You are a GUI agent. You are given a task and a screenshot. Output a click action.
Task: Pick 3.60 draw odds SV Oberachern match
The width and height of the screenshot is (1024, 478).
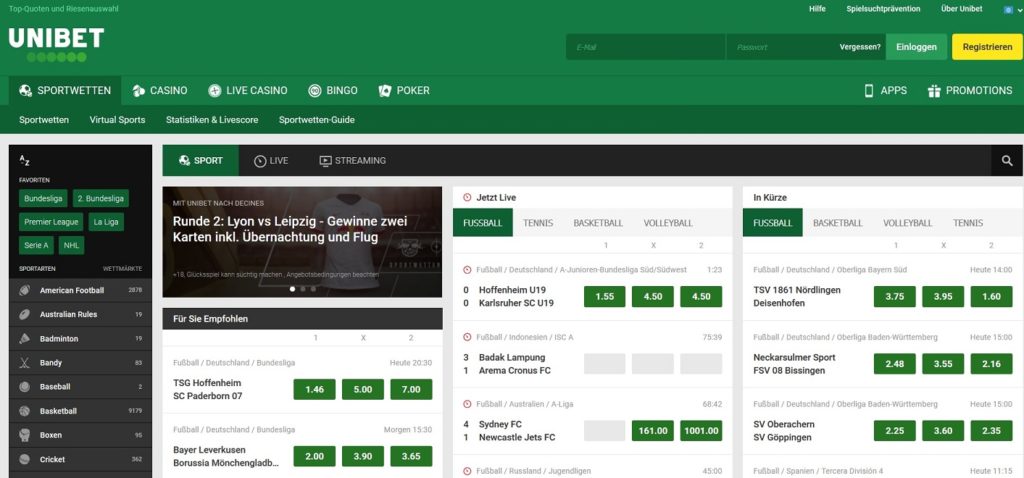(x=943, y=431)
